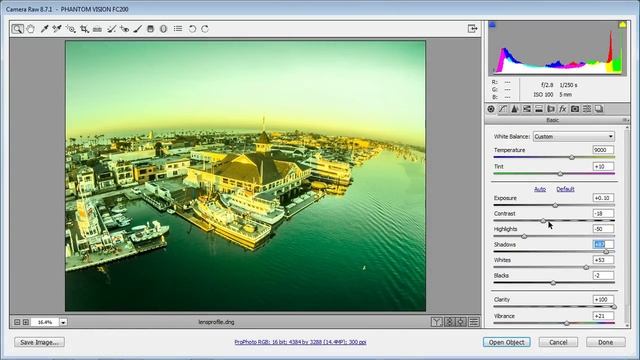Click the Clarity slider handle
Screen dimensions: 640x360
point(613,307)
